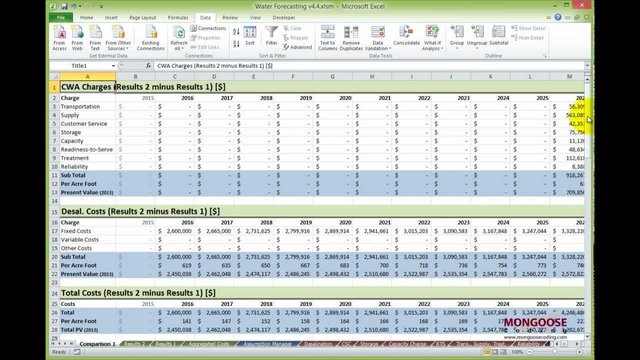The width and height of the screenshot is (640, 360).
Task: Click the zoom slider in status bar
Action: (554, 352)
